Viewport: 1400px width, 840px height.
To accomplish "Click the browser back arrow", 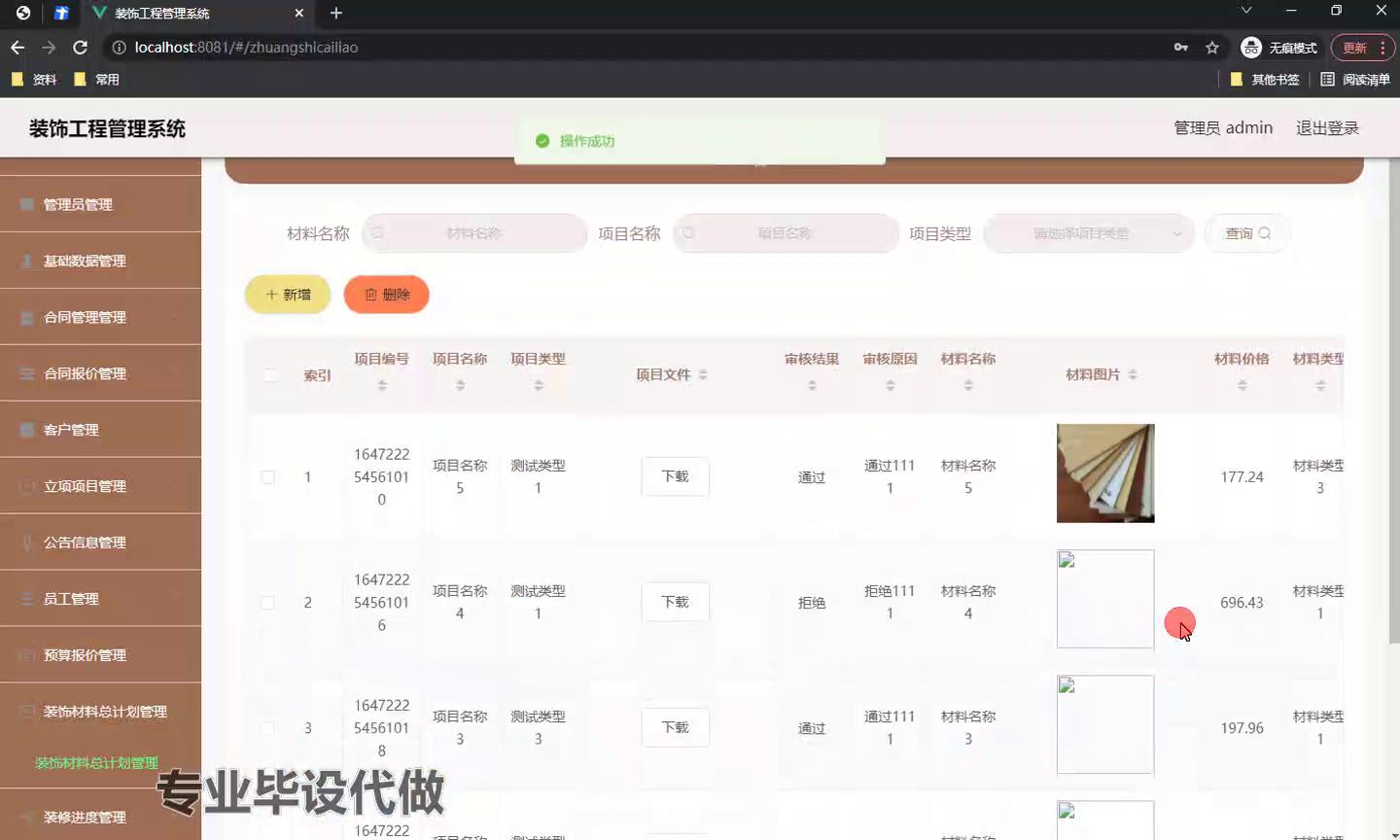I will coord(17,47).
